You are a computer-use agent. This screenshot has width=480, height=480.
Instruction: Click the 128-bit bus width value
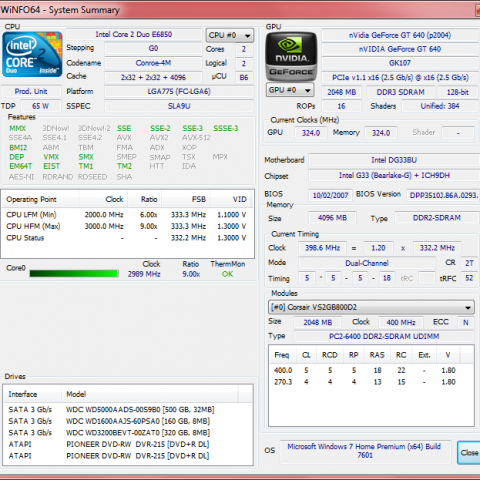click(x=458, y=92)
